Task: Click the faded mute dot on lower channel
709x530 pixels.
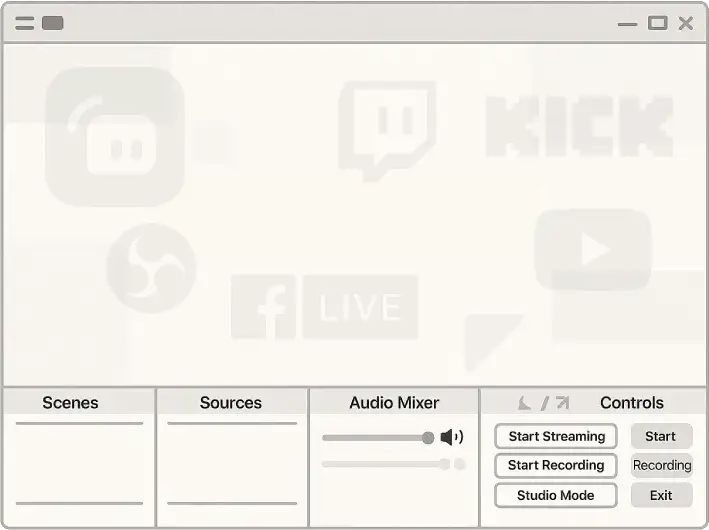Action: tap(460, 464)
